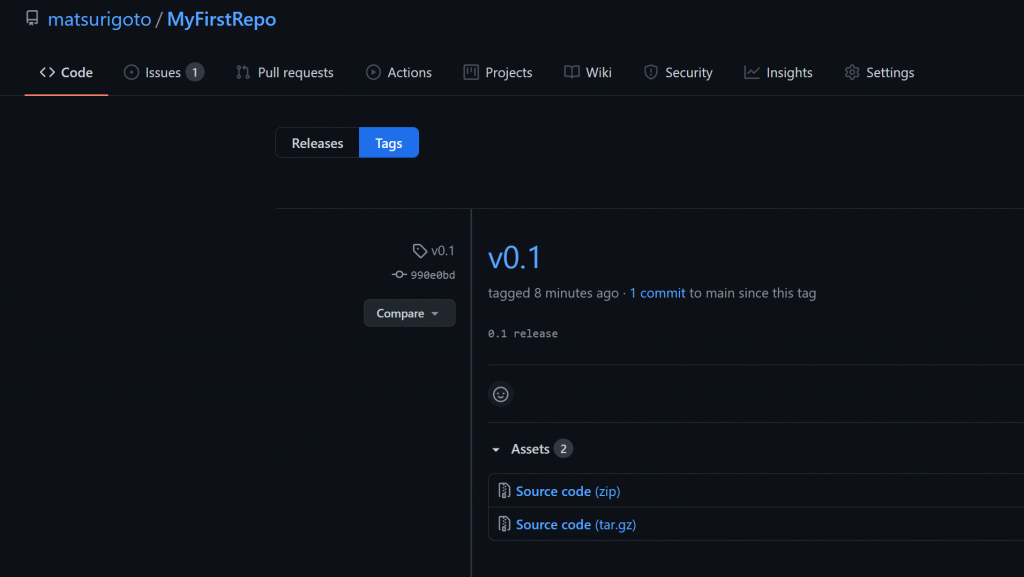Open the 1 commit link
The image size is (1024, 577).
click(x=658, y=293)
